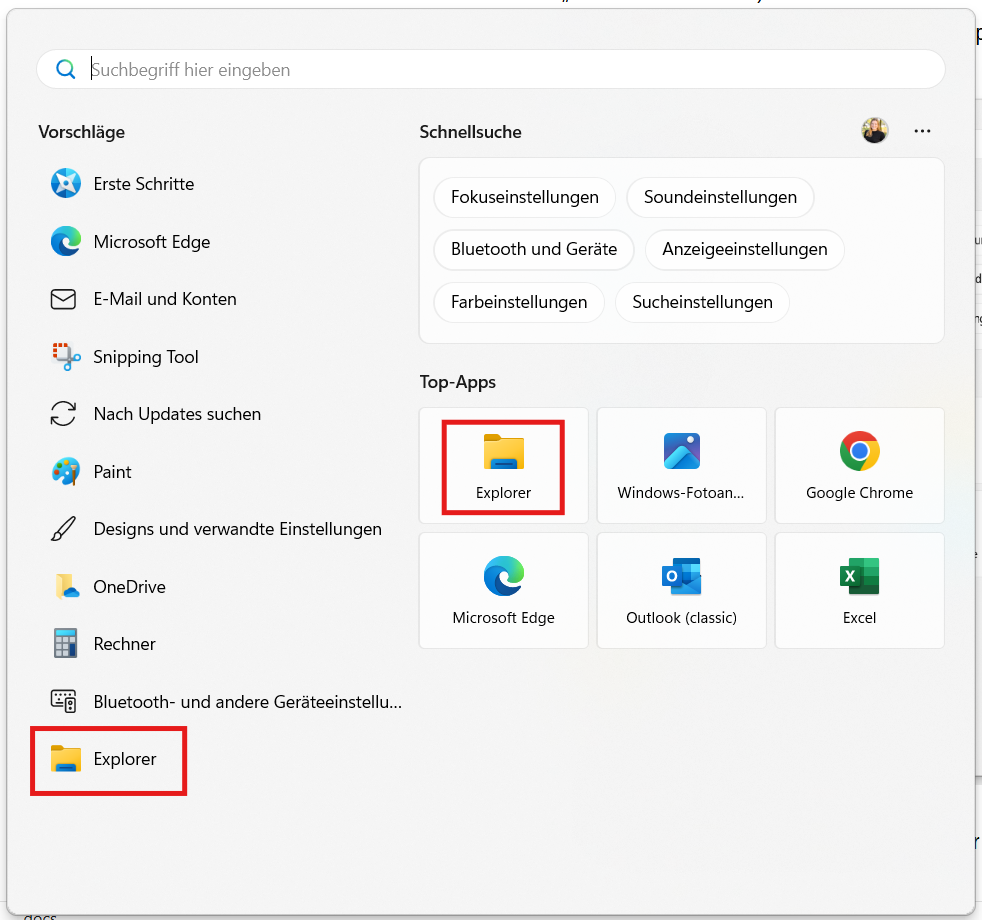Select the Farbeinstellungen chip
Screen dimensions: 982x920
519,302
